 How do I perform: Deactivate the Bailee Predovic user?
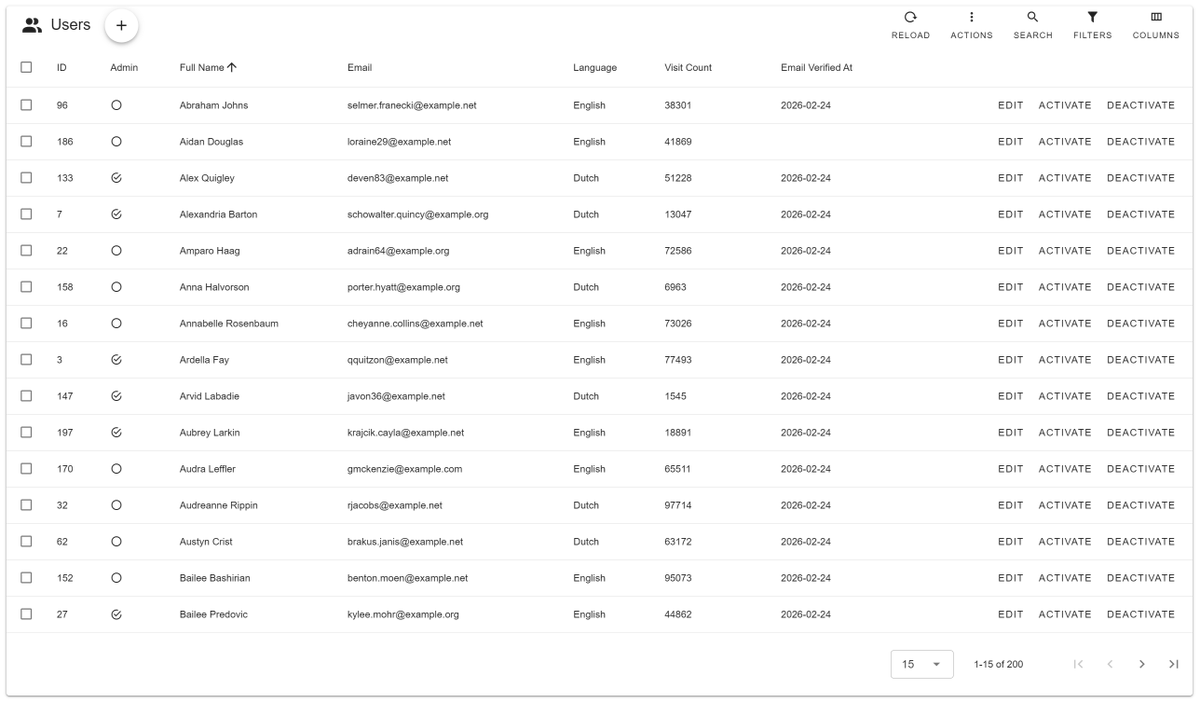[x=1141, y=614]
